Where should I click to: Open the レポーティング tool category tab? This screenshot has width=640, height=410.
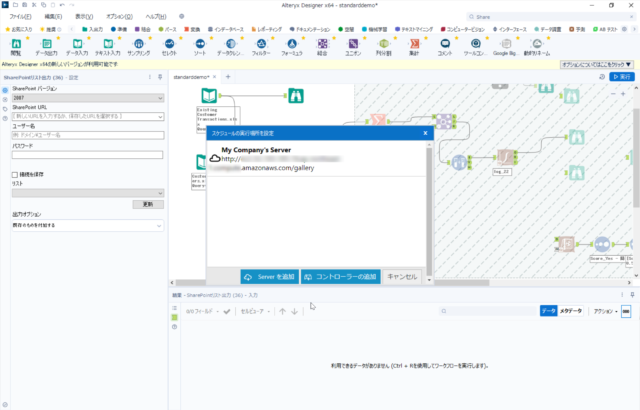pos(267,29)
